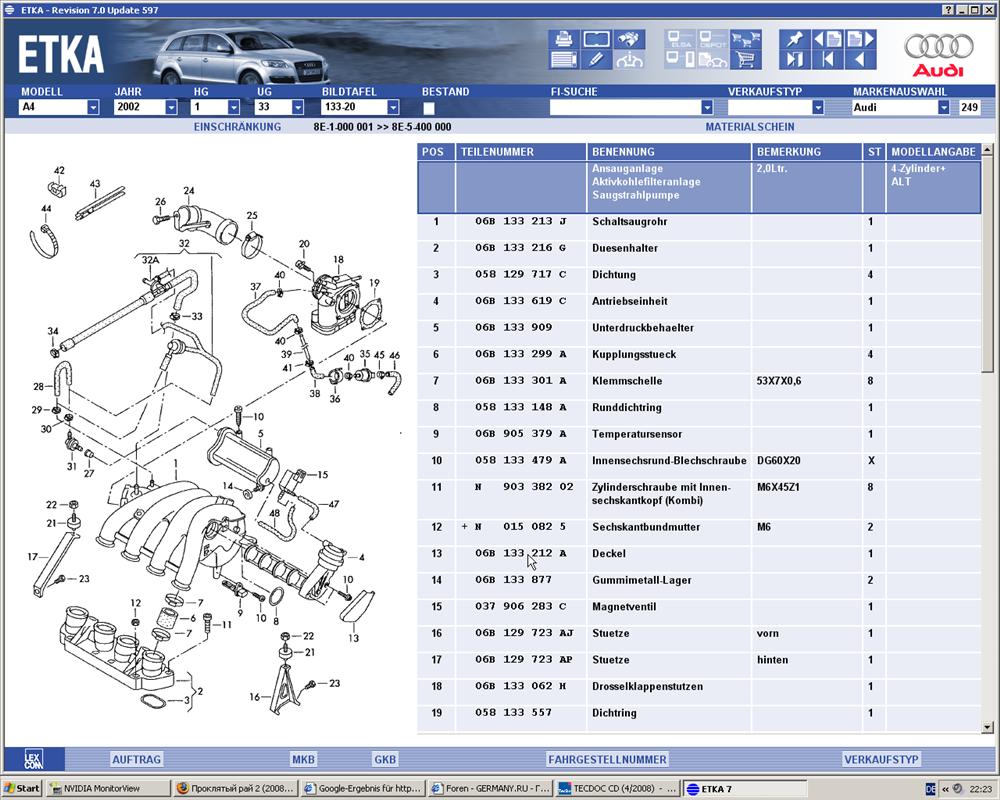Select part number 06B 133 619 C
Screen dimensions: 1000x800
pos(520,301)
